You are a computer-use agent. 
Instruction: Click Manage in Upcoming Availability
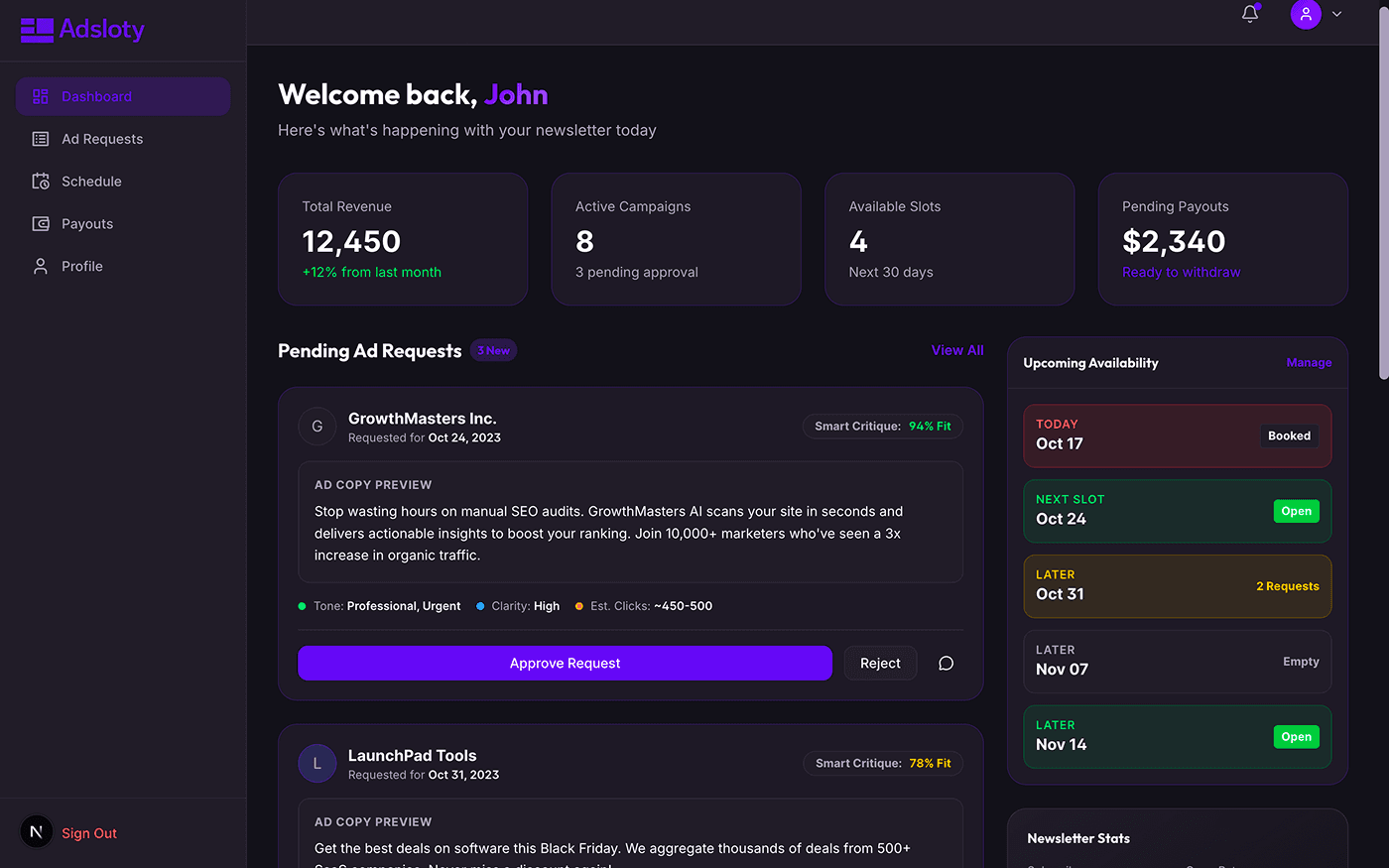point(1309,363)
